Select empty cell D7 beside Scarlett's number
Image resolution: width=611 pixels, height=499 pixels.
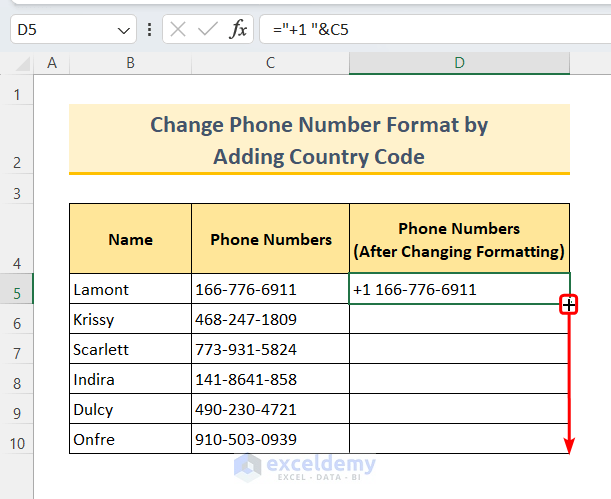(459, 349)
